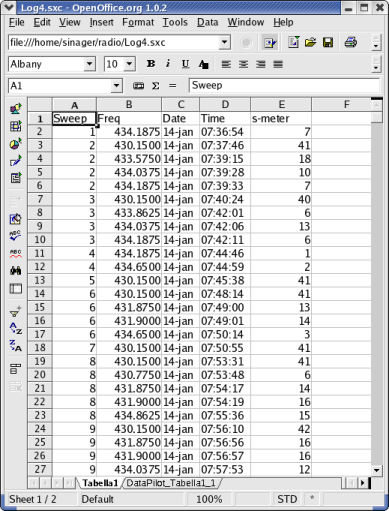Open the File menu
This screenshot has height=511, width=389.
point(16,22)
